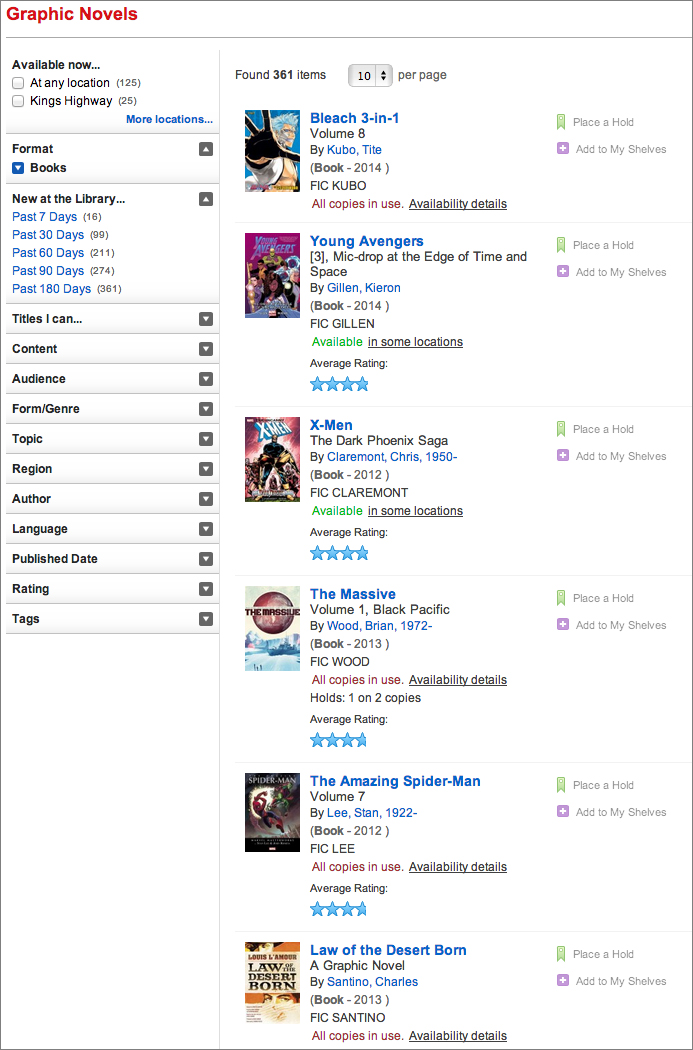The image size is (693, 1050).
Task: Open the X-Men cover thumbnail
Action: pyautogui.click(x=272, y=459)
